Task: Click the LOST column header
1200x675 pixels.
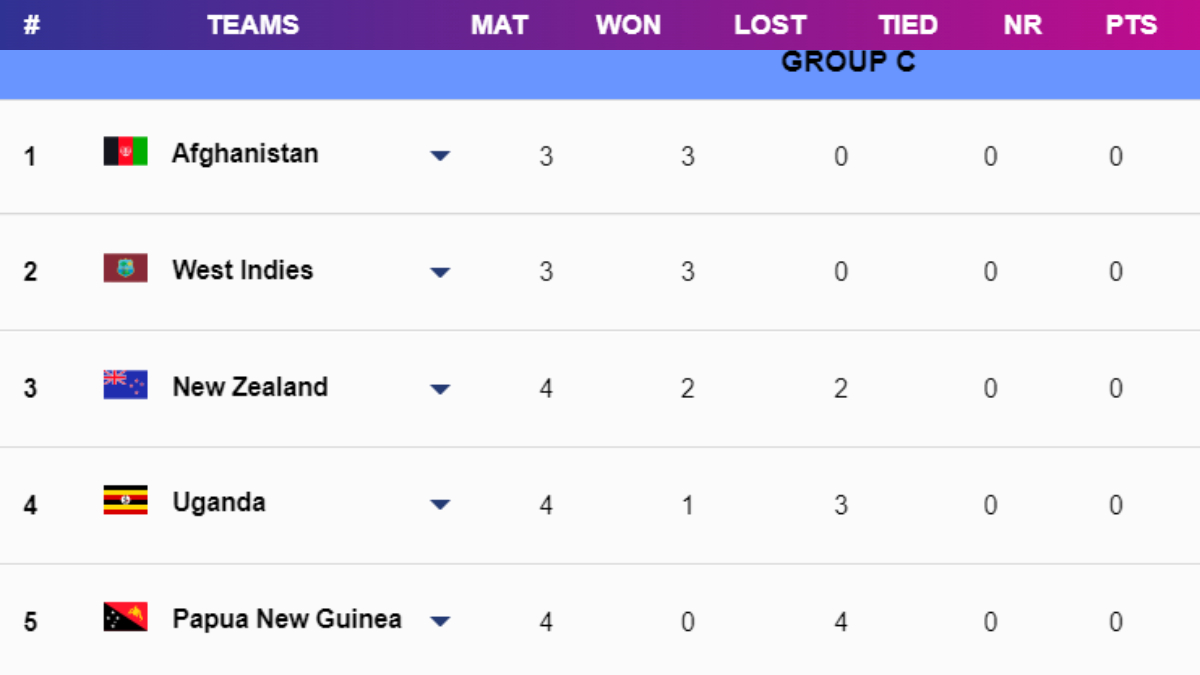Action: coord(770,25)
